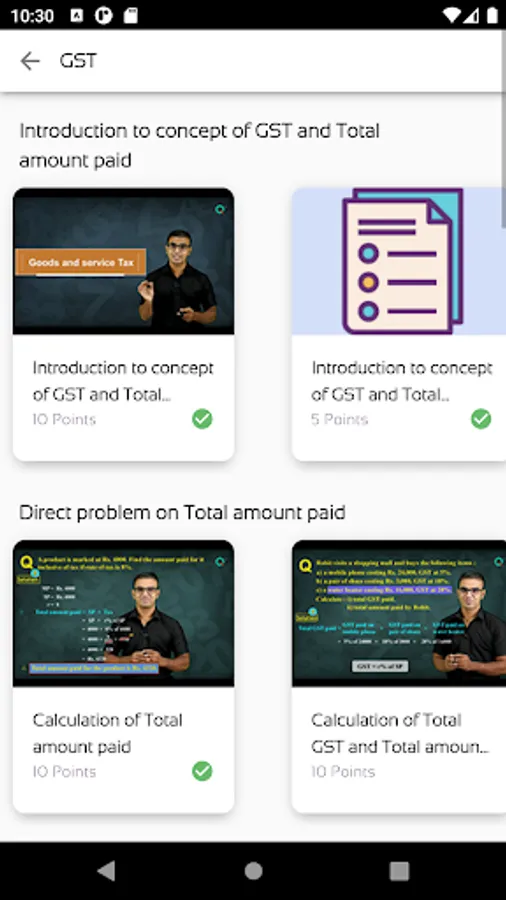
Task: Tap Android recent apps square button
Action: click(x=399, y=871)
